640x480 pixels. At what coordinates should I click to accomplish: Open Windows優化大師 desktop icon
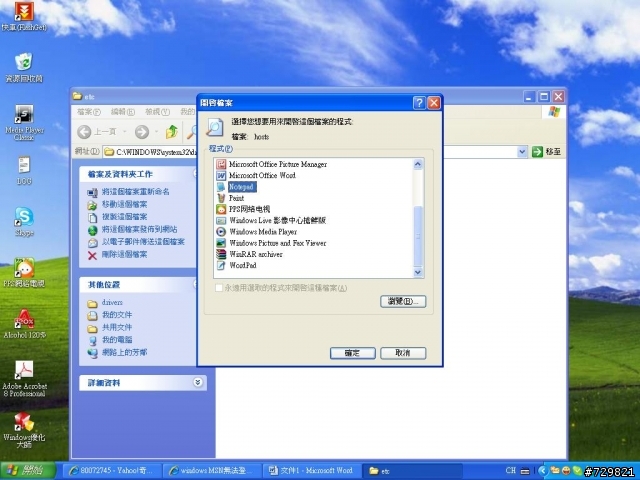click(24, 430)
